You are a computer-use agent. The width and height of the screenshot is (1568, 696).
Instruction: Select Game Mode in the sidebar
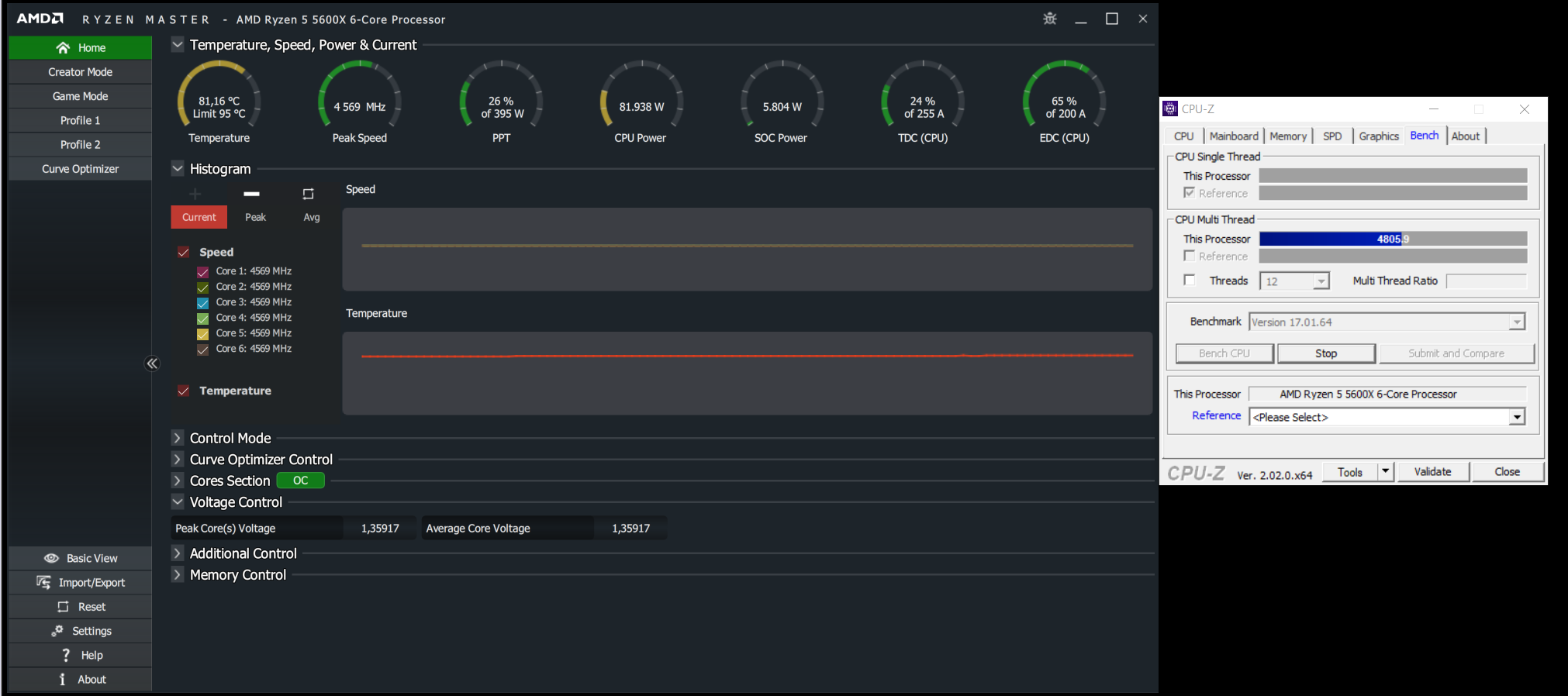pyautogui.click(x=81, y=96)
